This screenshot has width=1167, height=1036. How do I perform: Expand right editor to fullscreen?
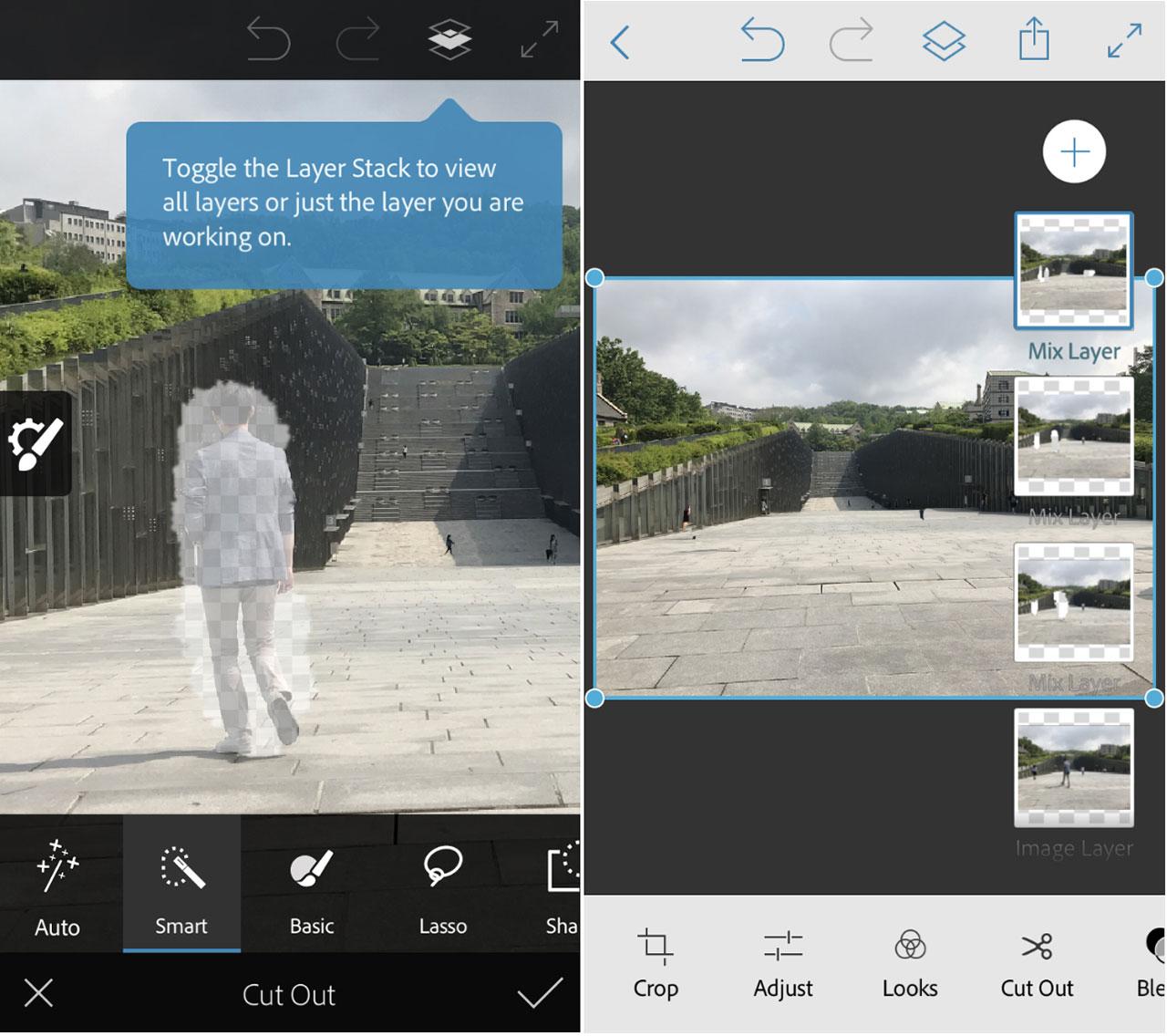[x=1124, y=42]
